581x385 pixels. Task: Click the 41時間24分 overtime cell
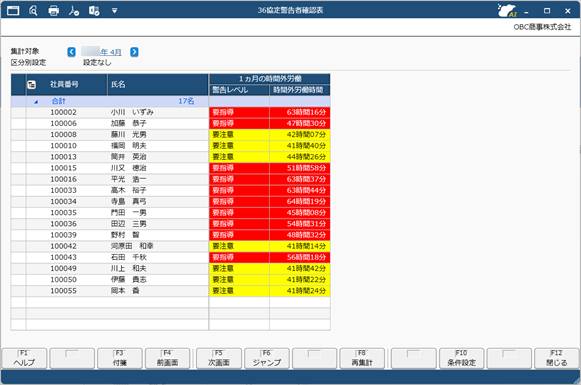click(x=300, y=291)
